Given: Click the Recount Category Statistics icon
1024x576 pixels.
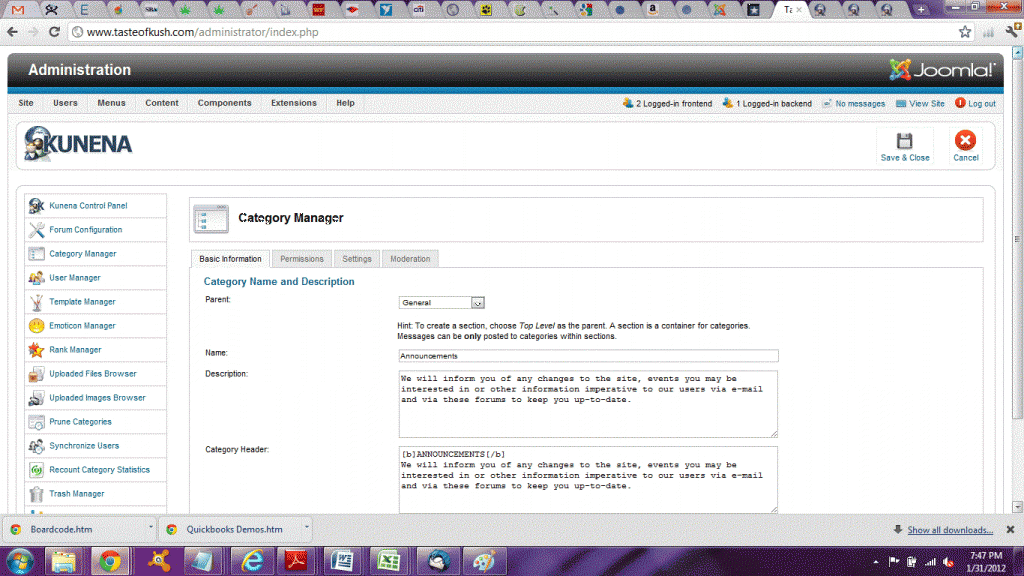Looking at the screenshot, I should (37, 470).
